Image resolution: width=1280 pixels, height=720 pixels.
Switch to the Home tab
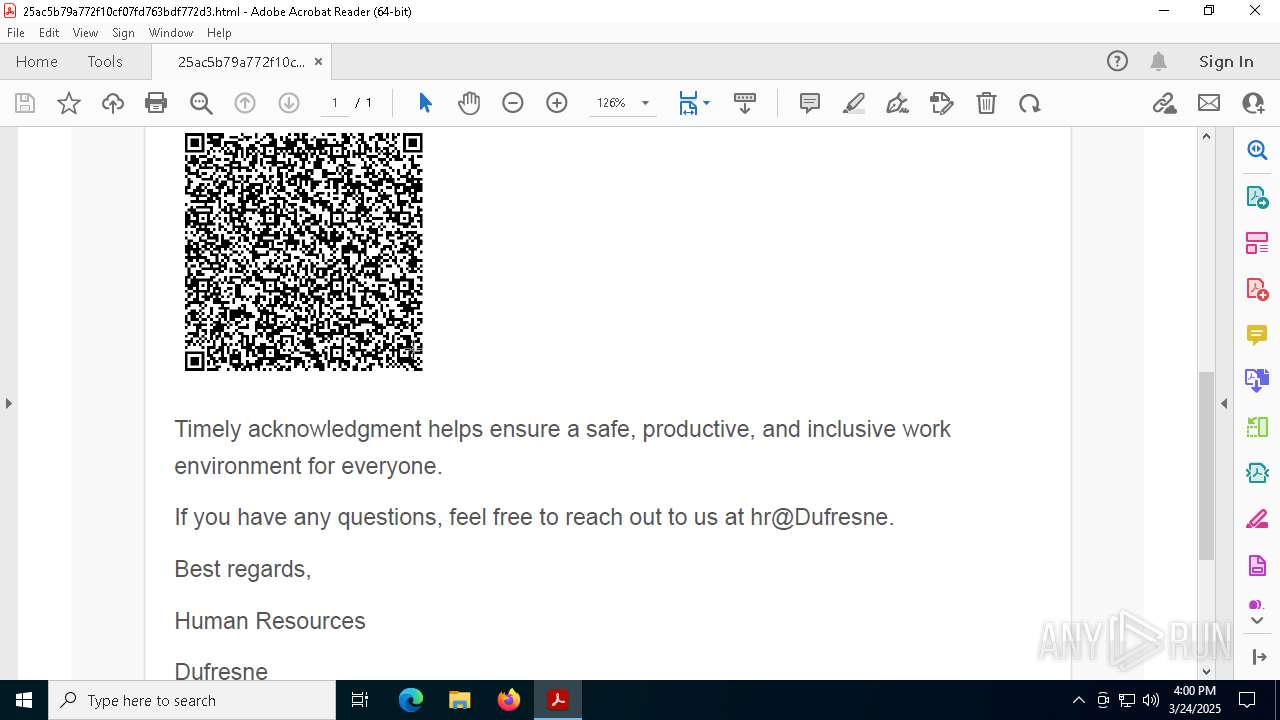(x=37, y=61)
